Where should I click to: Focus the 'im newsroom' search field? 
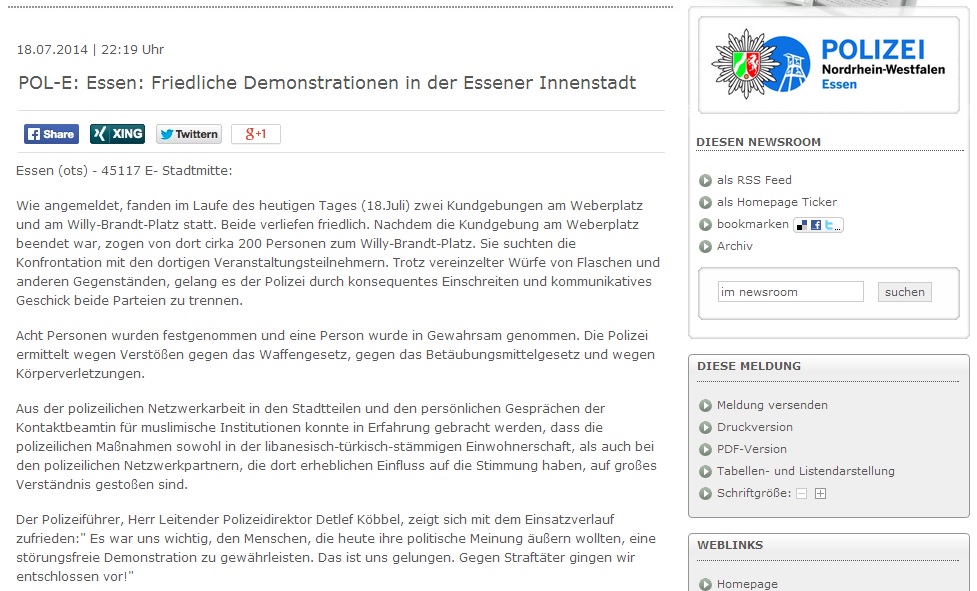(790, 292)
